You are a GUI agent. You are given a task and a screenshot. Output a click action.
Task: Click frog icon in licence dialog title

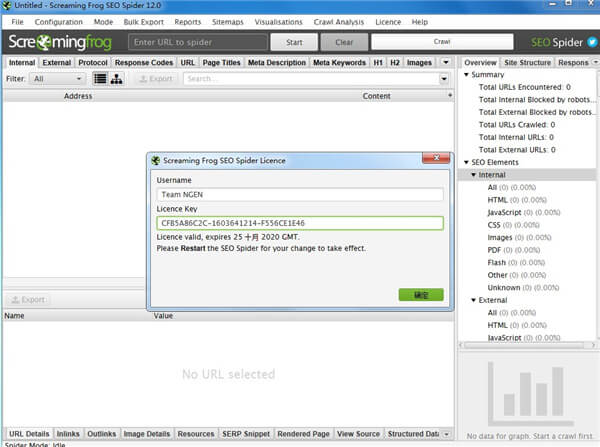[x=156, y=160]
